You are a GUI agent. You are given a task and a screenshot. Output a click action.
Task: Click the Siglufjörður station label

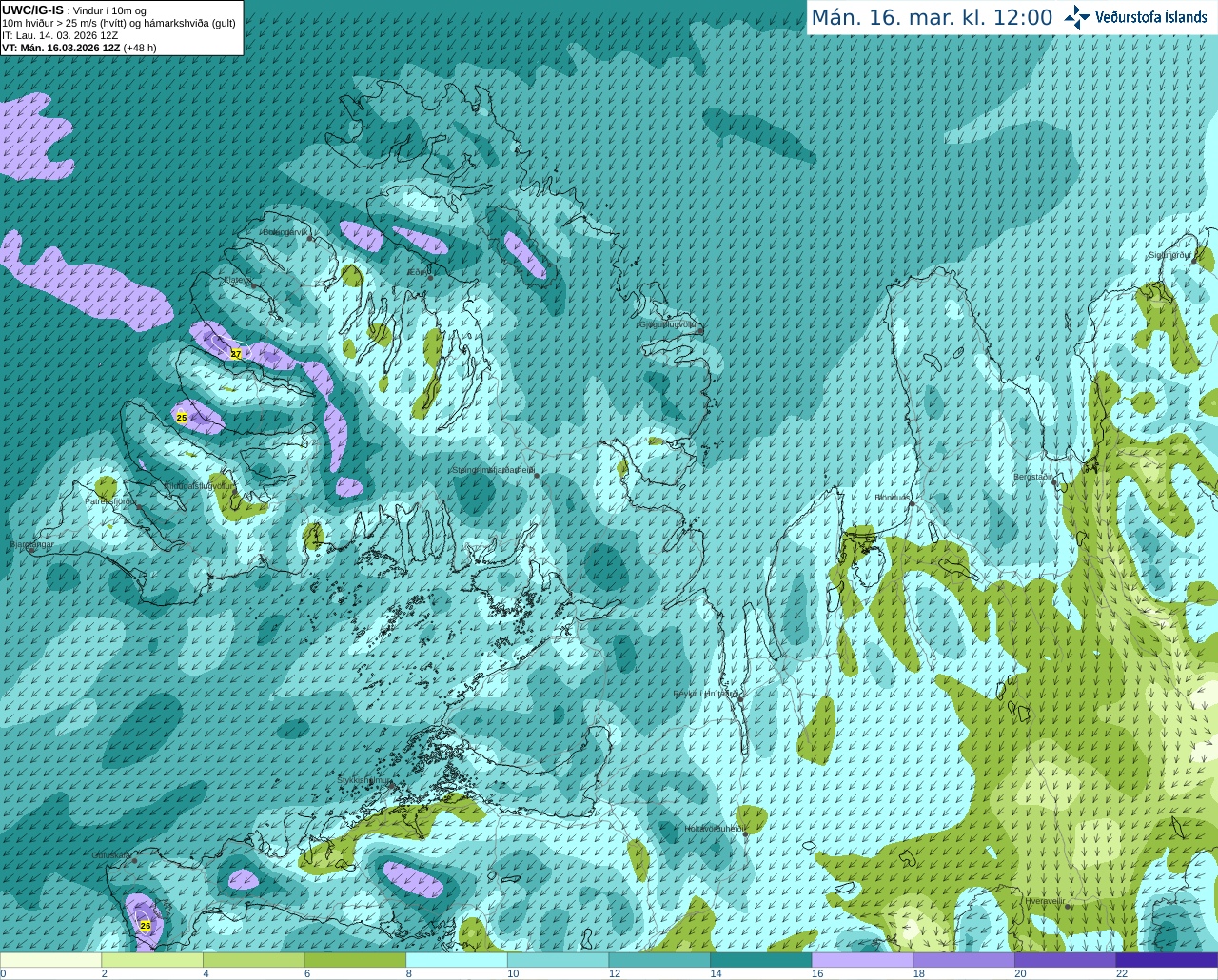click(1169, 255)
